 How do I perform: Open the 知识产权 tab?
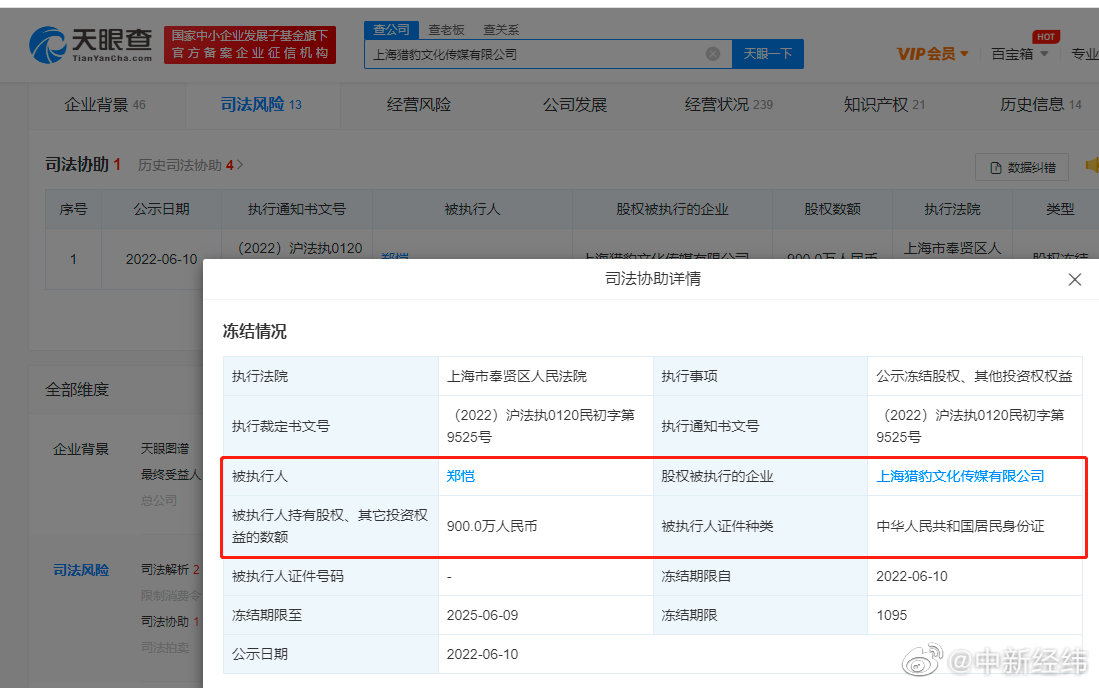[x=884, y=105]
